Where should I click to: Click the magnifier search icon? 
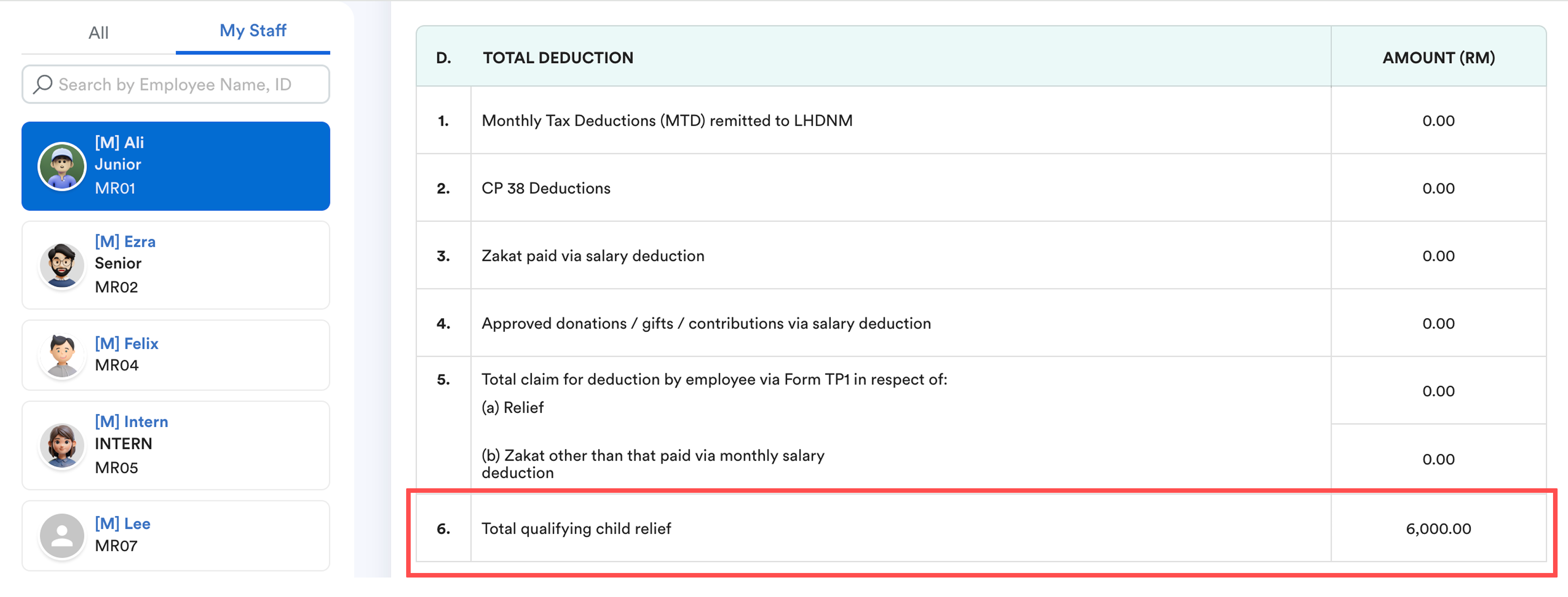click(42, 85)
